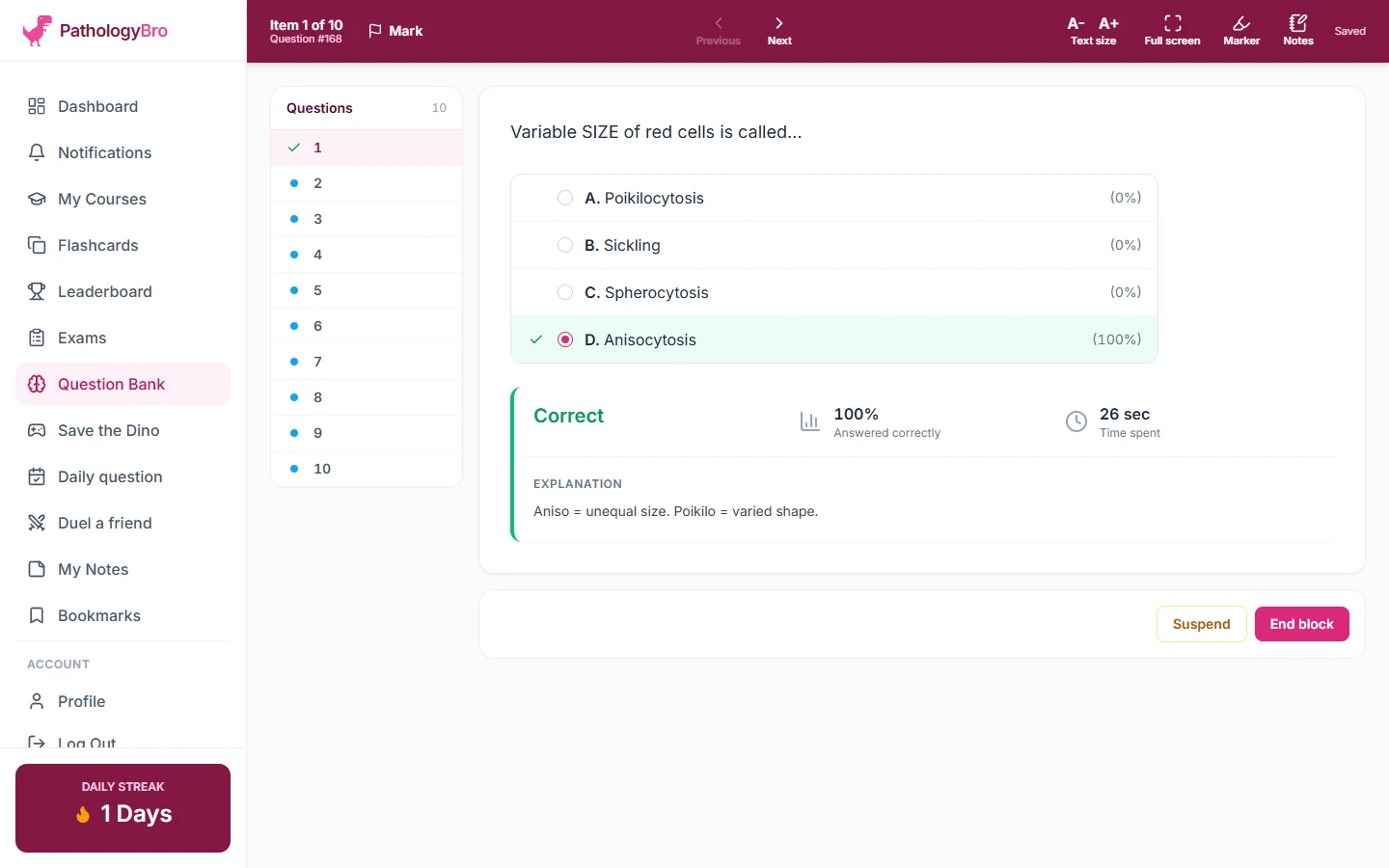
Task: Click the Daily Streak 1 Days card
Action: [123, 808]
